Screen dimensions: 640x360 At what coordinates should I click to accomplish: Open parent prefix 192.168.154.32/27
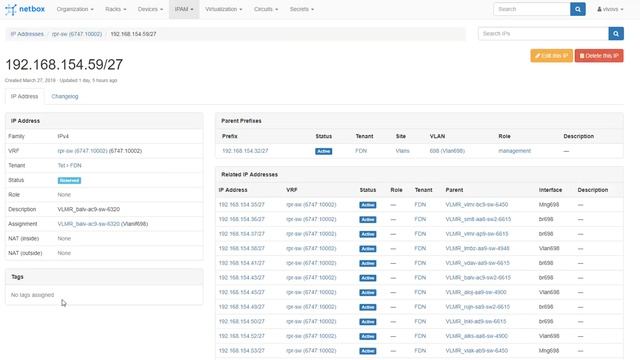245,151
